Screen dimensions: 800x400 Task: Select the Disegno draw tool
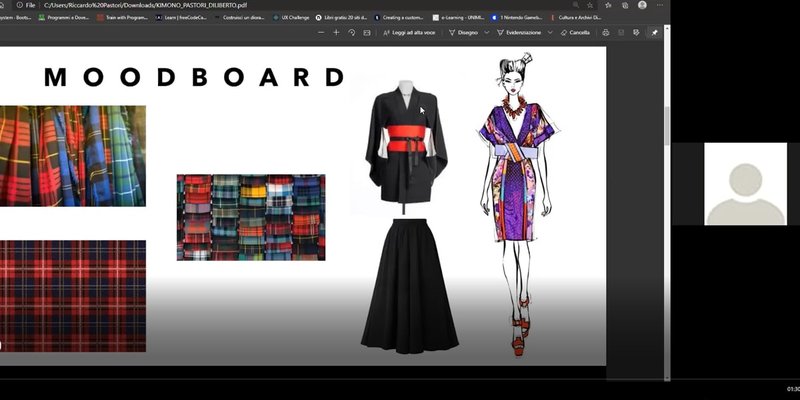click(x=463, y=32)
